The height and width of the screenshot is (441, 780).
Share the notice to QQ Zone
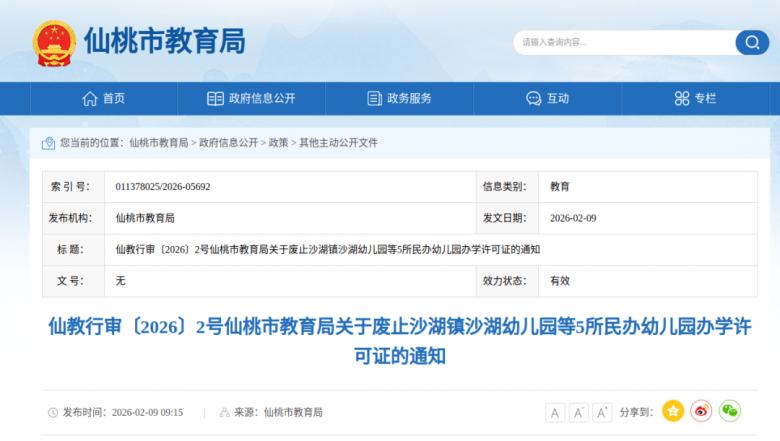pyautogui.click(x=673, y=411)
